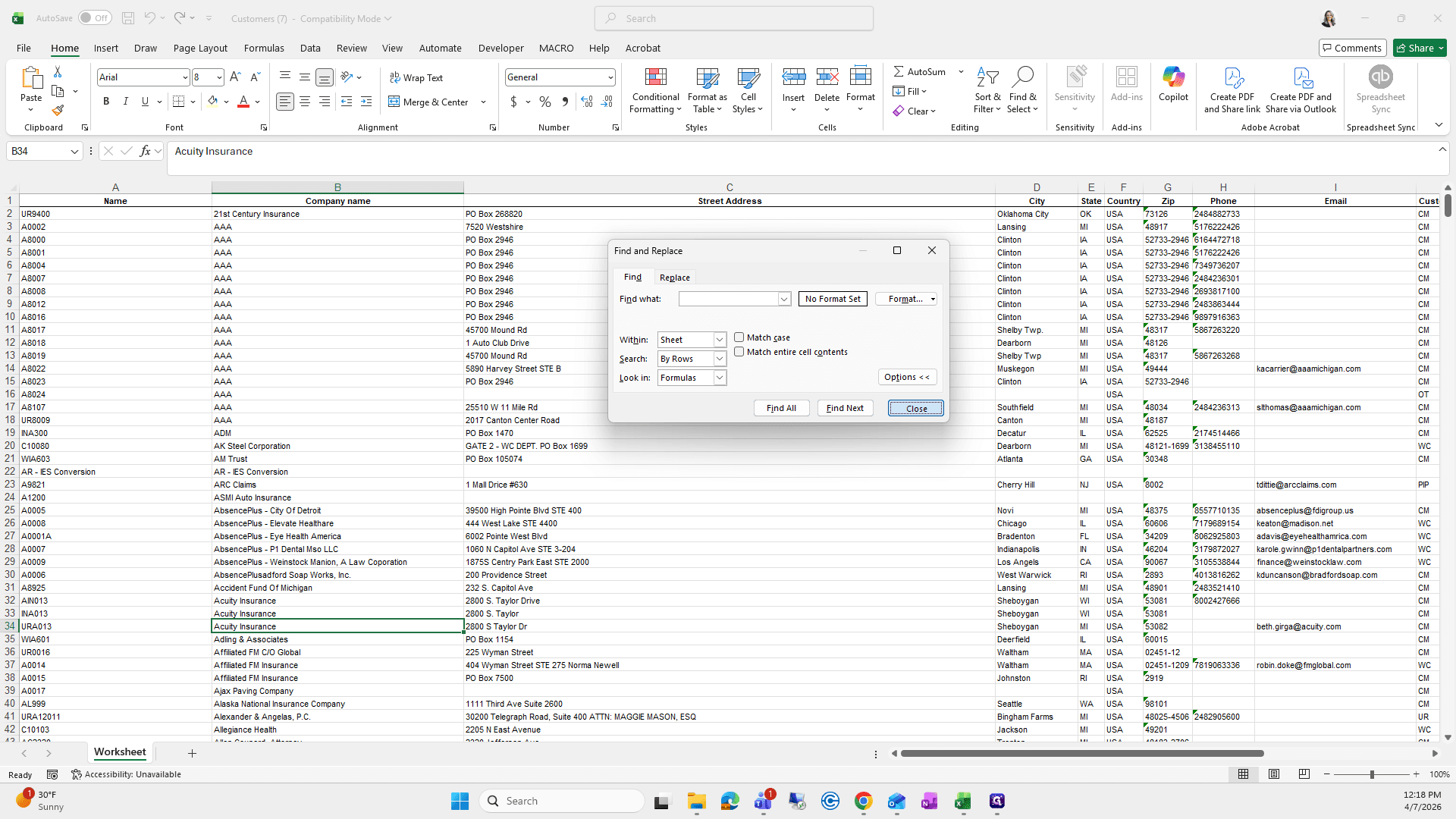Launch Copilot from ribbon
The height and width of the screenshot is (819, 1456).
point(1173,84)
